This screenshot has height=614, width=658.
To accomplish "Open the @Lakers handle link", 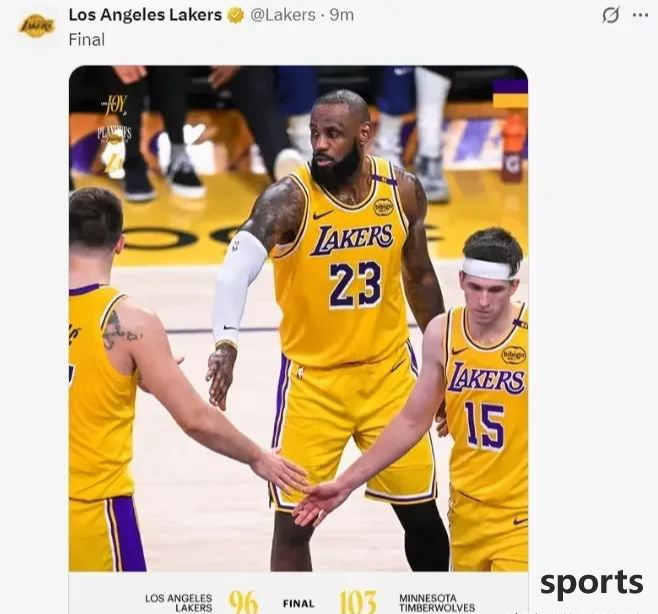I will point(282,15).
